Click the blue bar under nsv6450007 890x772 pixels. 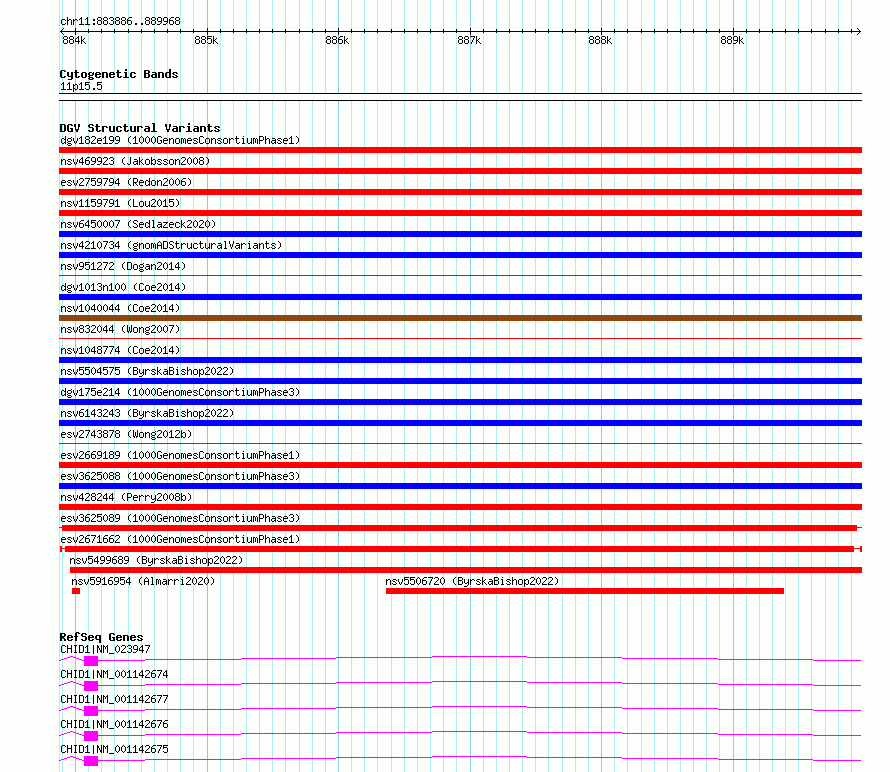(460, 234)
